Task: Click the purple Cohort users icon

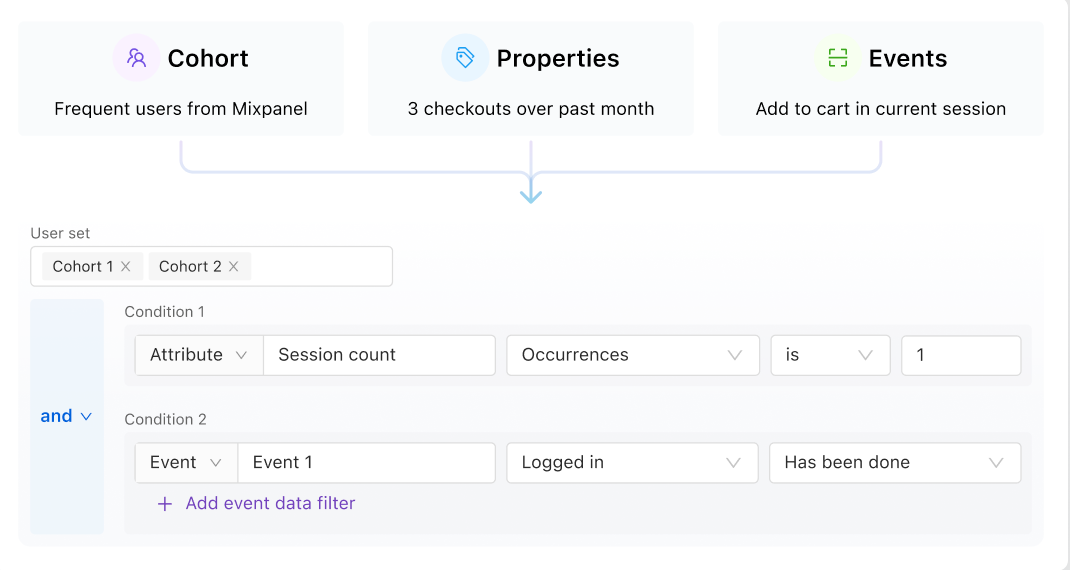Action: click(136, 58)
